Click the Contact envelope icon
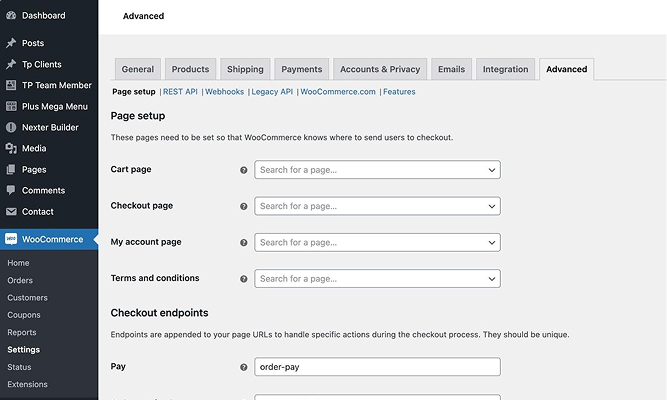The height and width of the screenshot is (400, 667). point(11,211)
